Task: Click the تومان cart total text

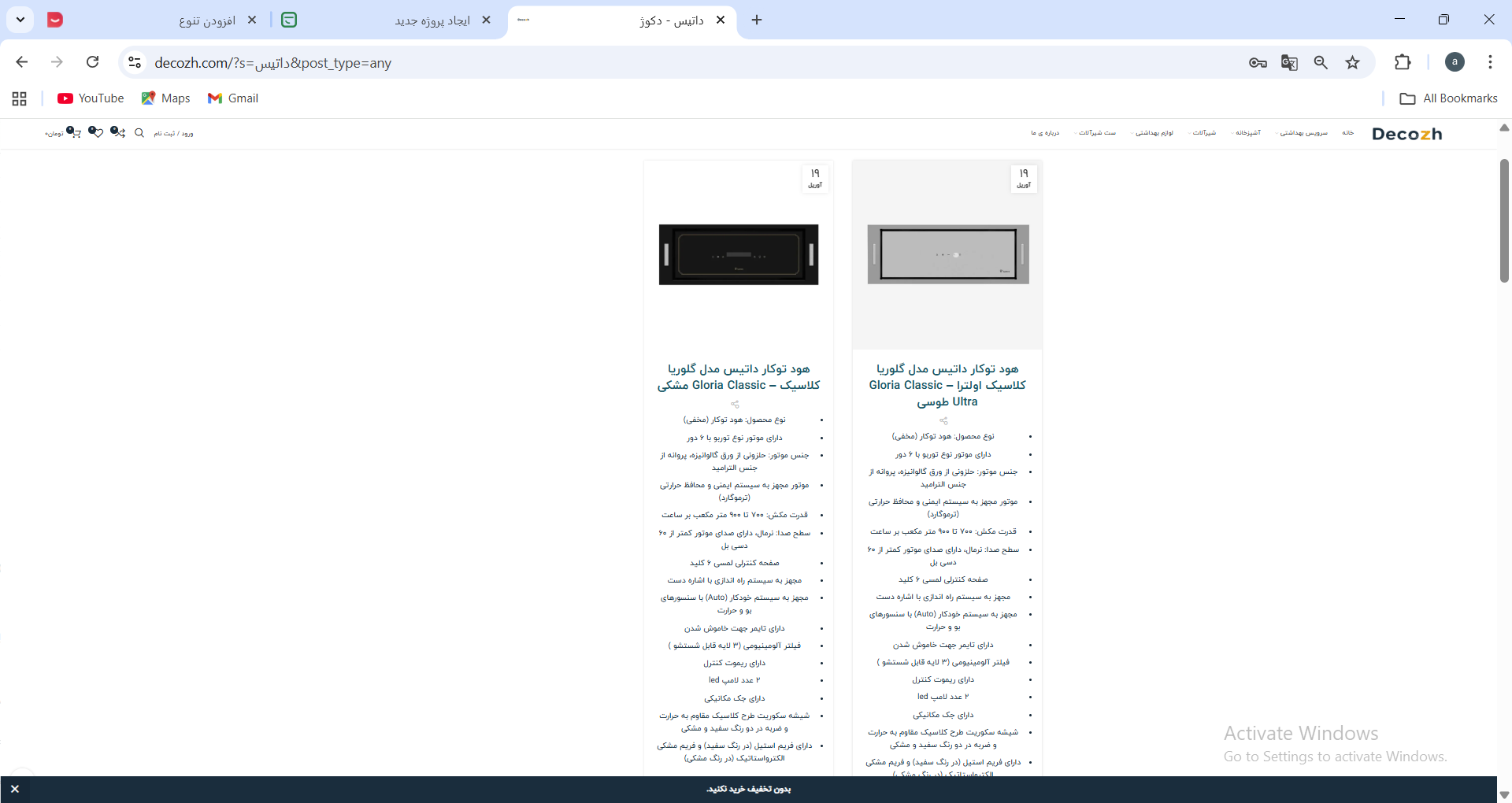Action: 54,134
